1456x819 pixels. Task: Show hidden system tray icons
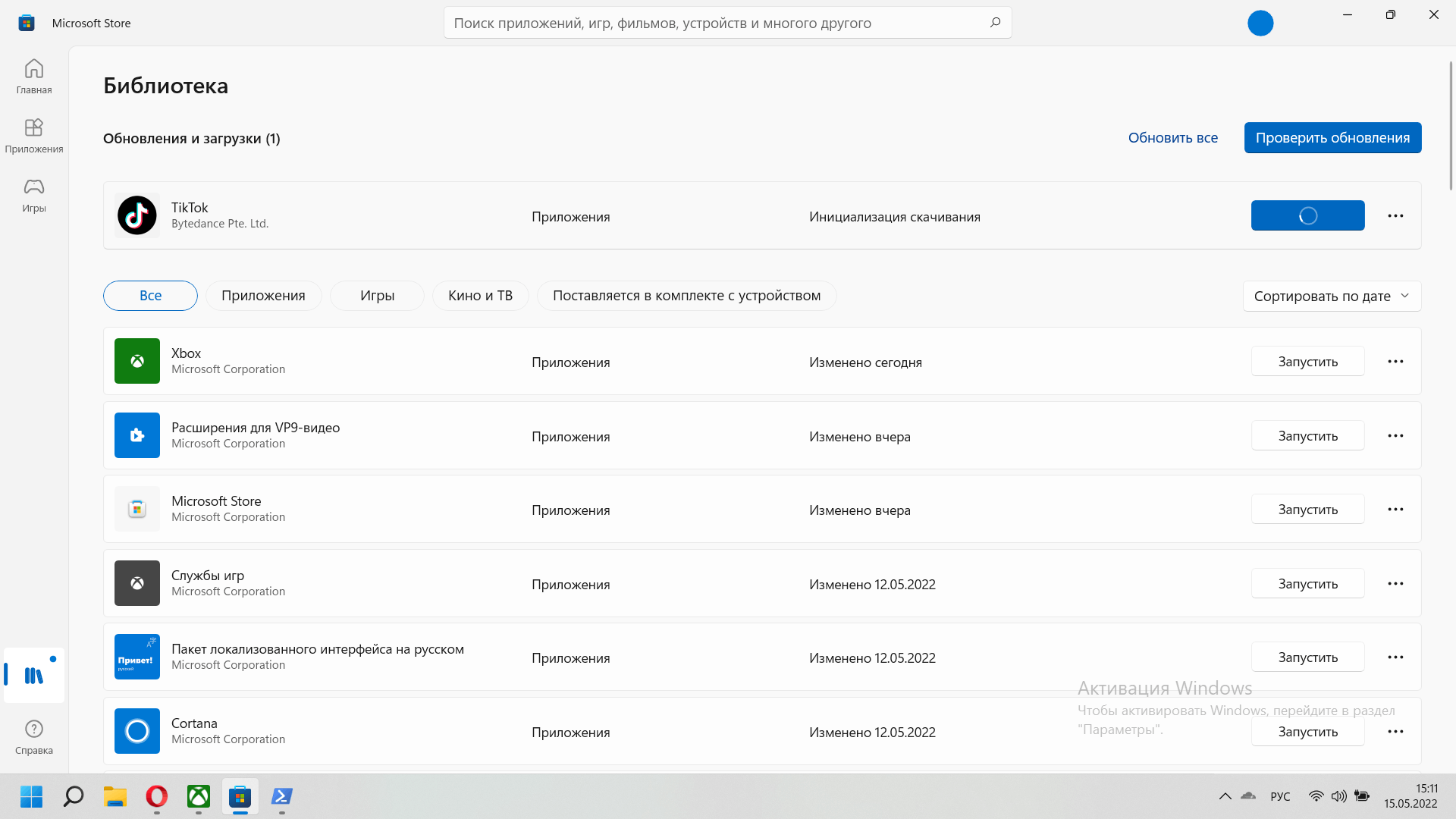pyautogui.click(x=1225, y=796)
